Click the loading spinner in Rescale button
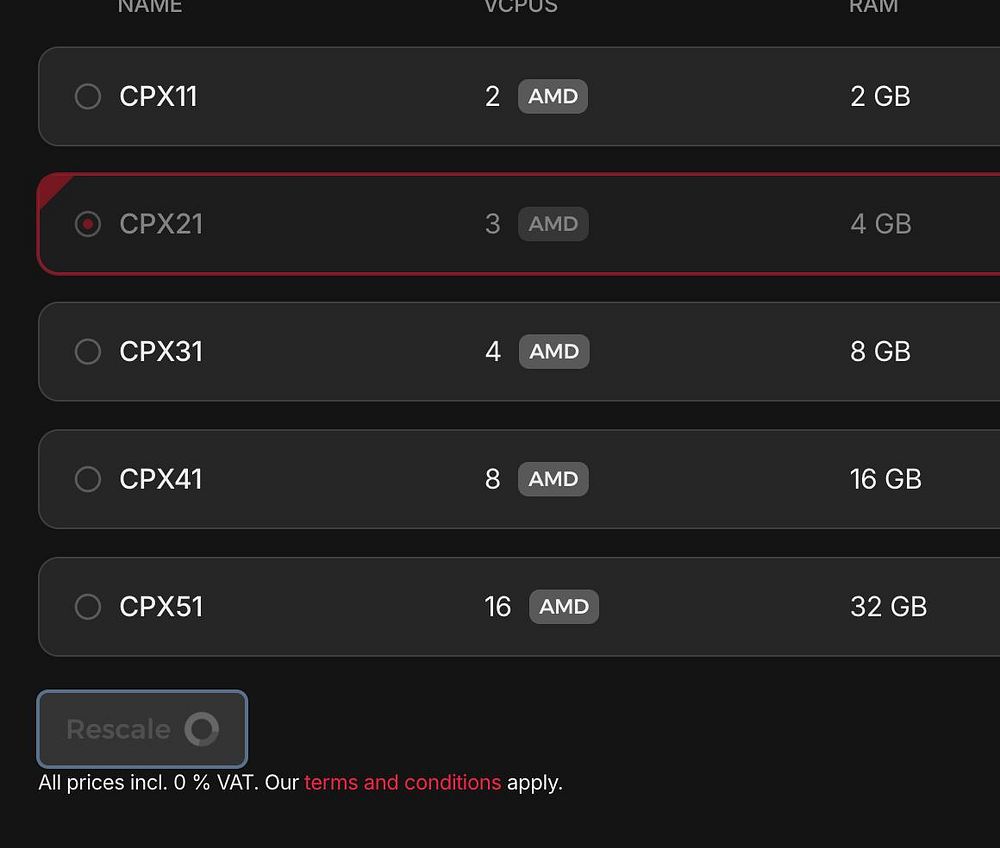Image resolution: width=1000 pixels, height=848 pixels. pyautogui.click(x=202, y=729)
